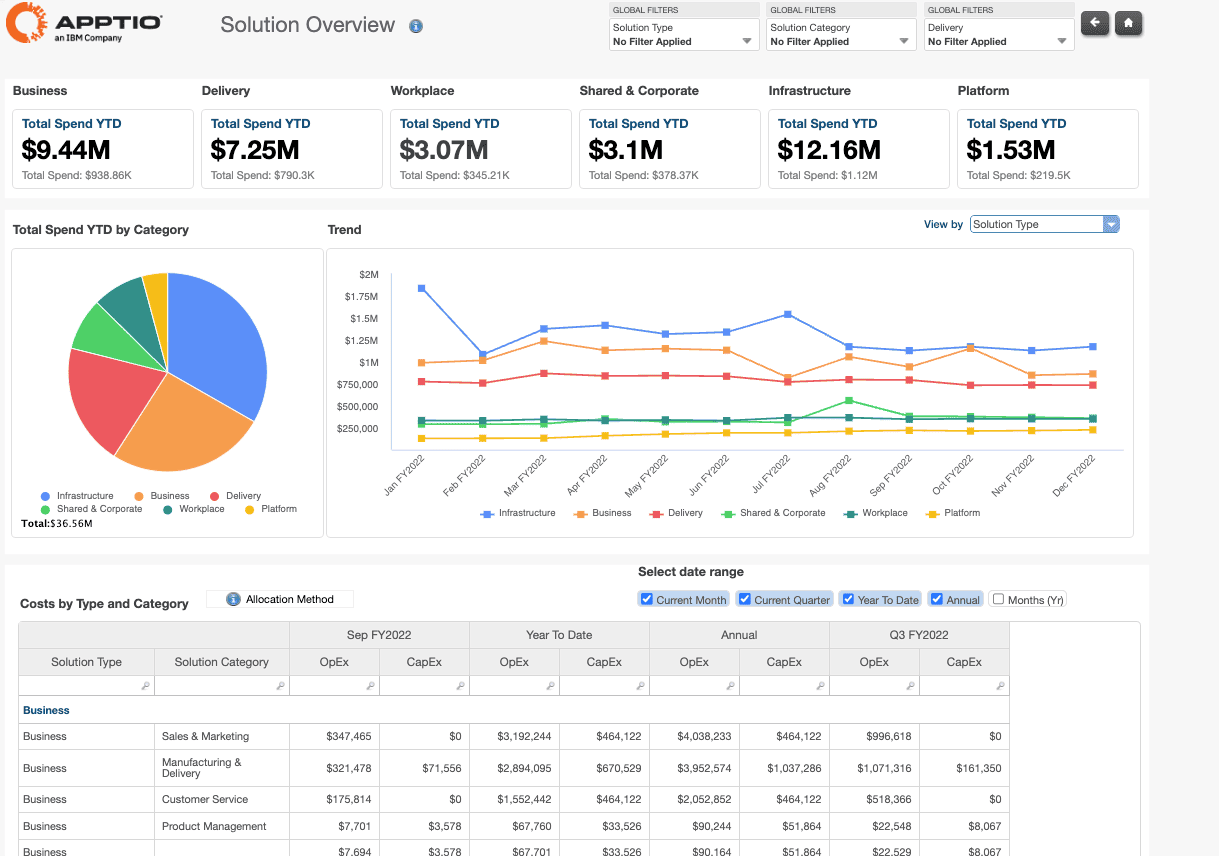This screenshot has height=856, width=1219.
Task: Click the search icon in Solution Type column filter
Action: pyautogui.click(x=145, y=686)
